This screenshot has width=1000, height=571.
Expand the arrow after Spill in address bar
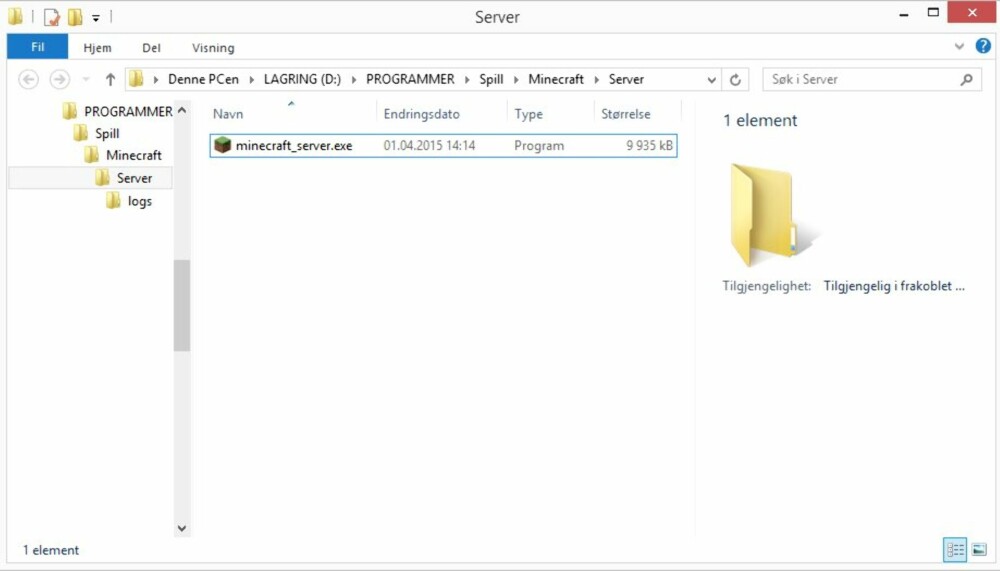[516, 80]
